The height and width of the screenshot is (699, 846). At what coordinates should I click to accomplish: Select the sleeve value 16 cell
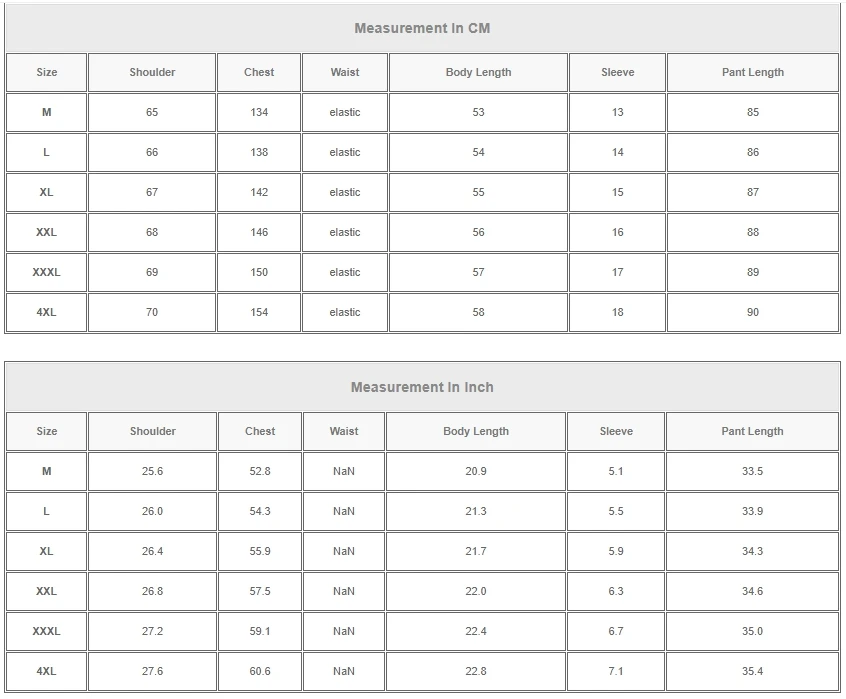[617, 232]
